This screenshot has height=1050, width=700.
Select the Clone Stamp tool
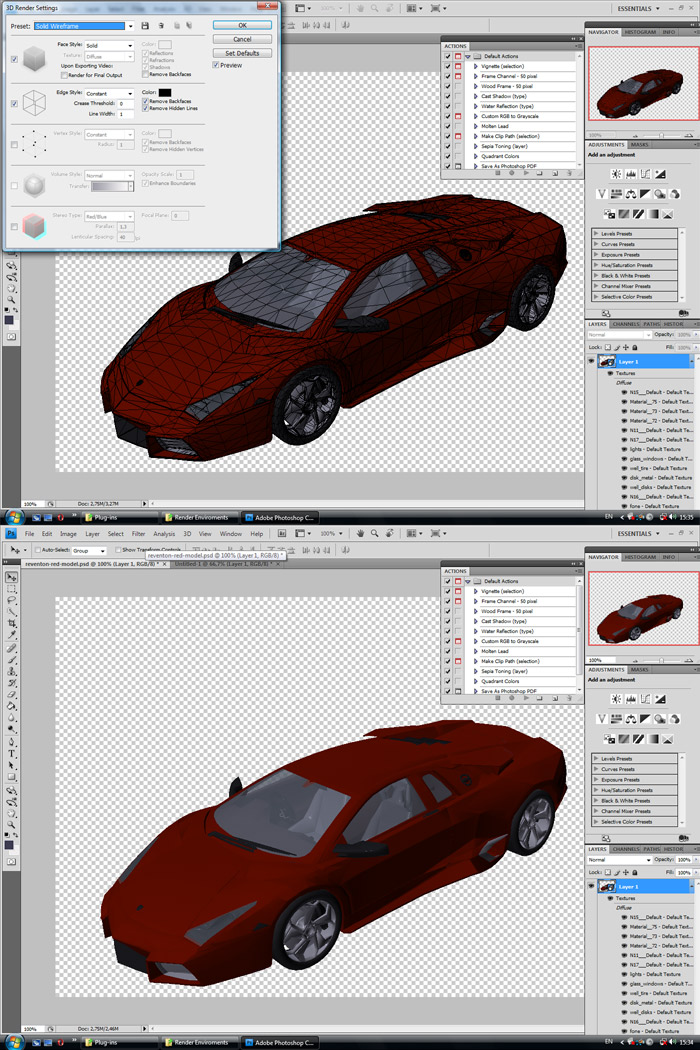[11, 671]
